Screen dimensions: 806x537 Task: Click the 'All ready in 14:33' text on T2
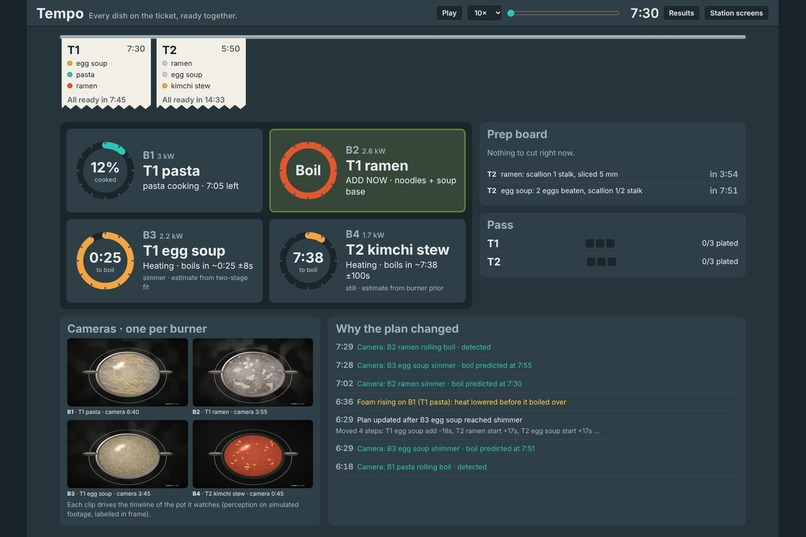click(x=193, y=100)
